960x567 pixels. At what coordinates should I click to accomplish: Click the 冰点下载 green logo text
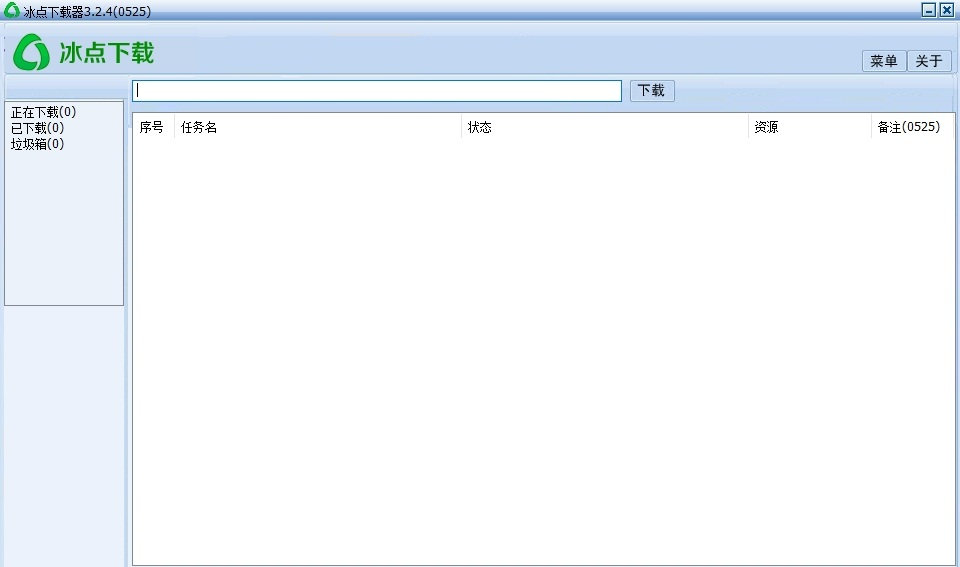[107, 52]
